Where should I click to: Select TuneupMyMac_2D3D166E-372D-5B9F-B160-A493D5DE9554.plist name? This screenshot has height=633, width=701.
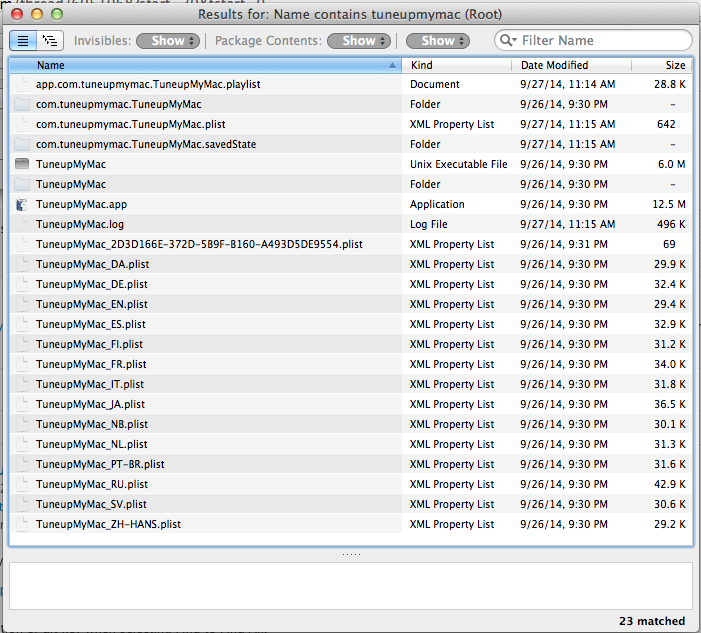199,244
